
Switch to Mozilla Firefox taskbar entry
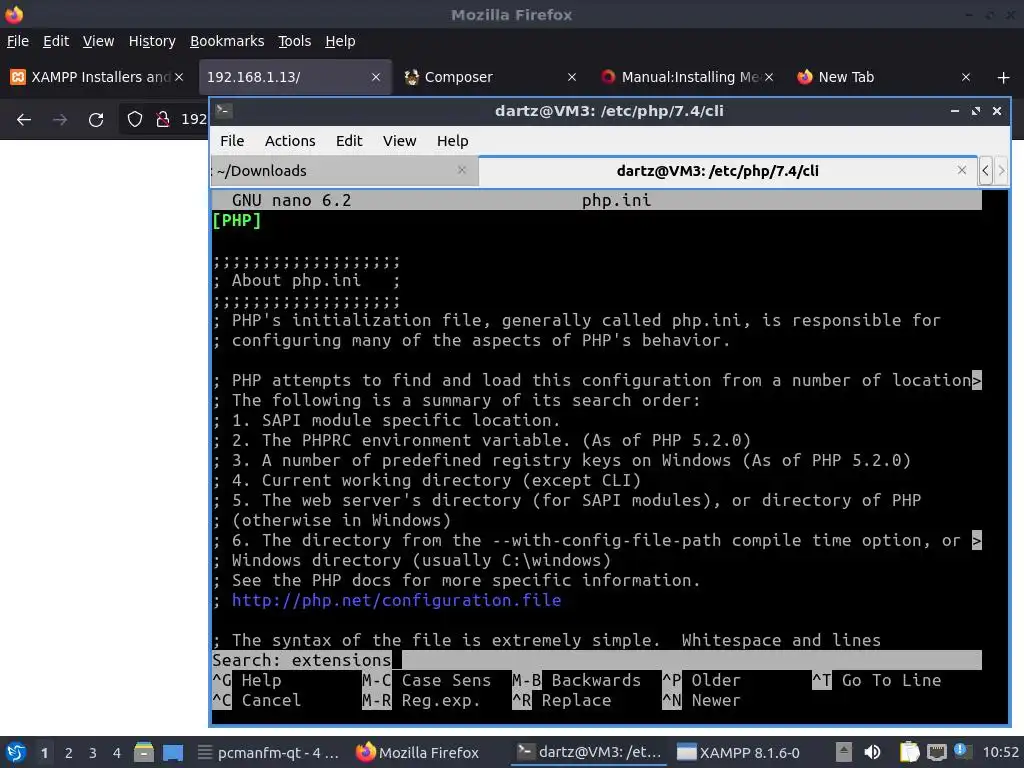pyautogui.click(x=418, y=752)
